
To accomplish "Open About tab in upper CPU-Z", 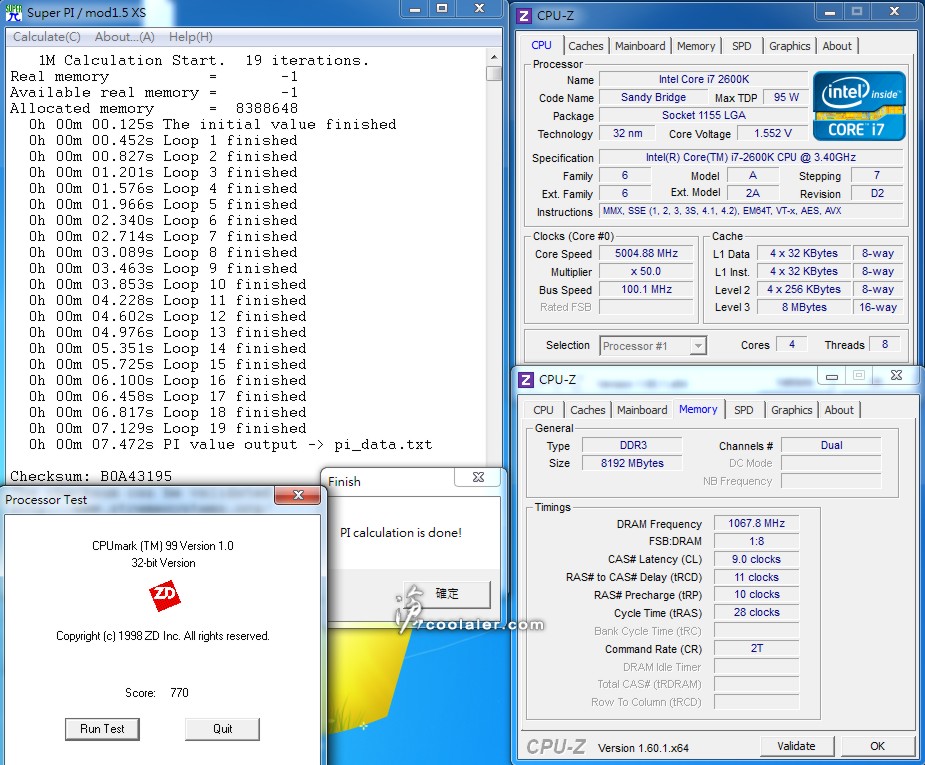I will point(837,46).
